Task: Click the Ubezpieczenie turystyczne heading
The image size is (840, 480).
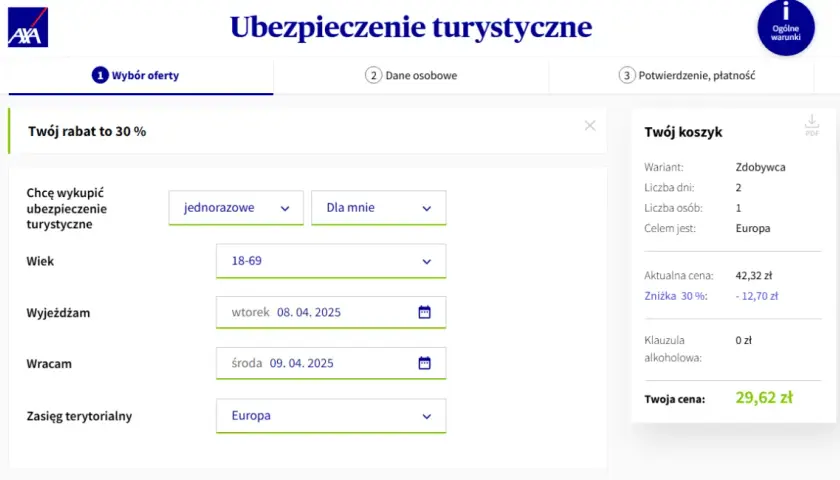Action: (411, 27)
